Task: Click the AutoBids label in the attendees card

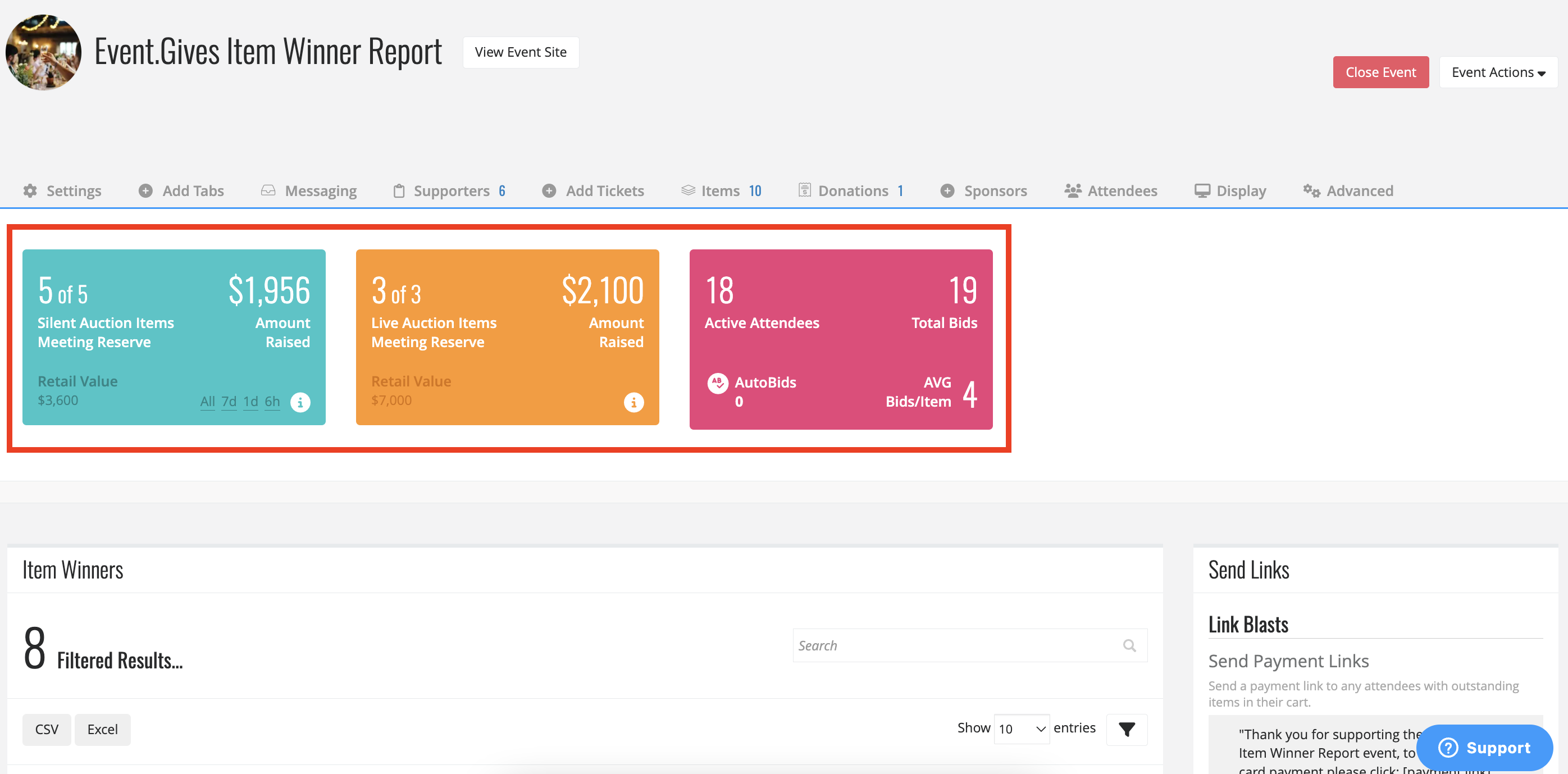Action: coord(765,383)
